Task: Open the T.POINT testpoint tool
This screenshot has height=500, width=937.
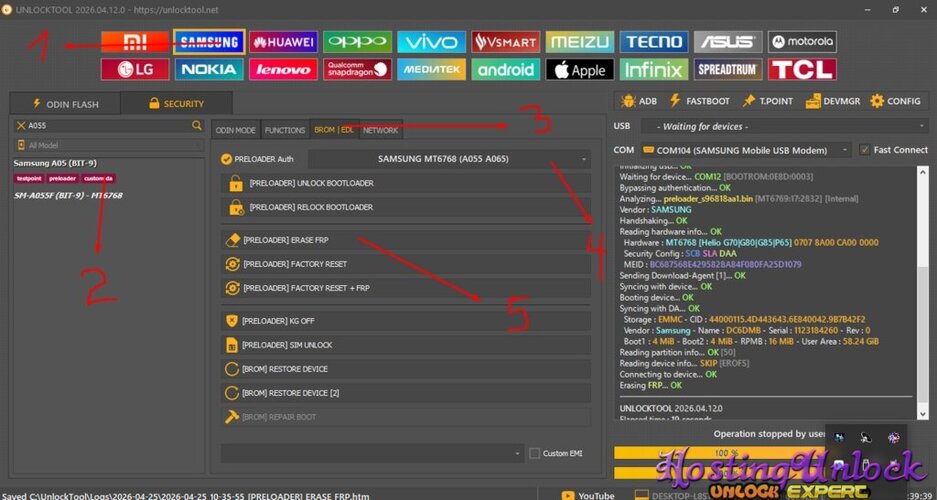Action: 767,101
